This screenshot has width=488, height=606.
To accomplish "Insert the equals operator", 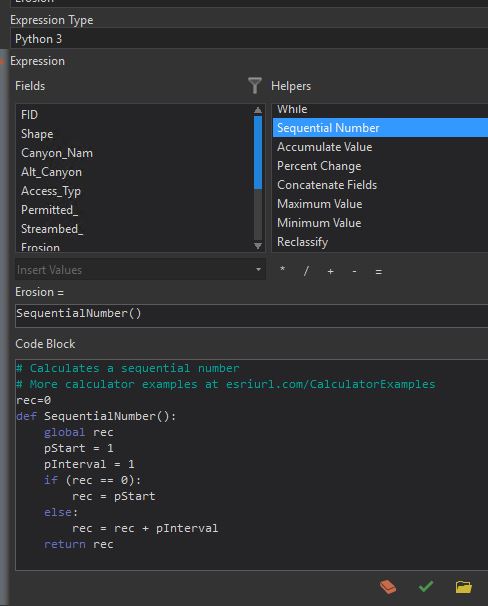I will pos(379,272).
